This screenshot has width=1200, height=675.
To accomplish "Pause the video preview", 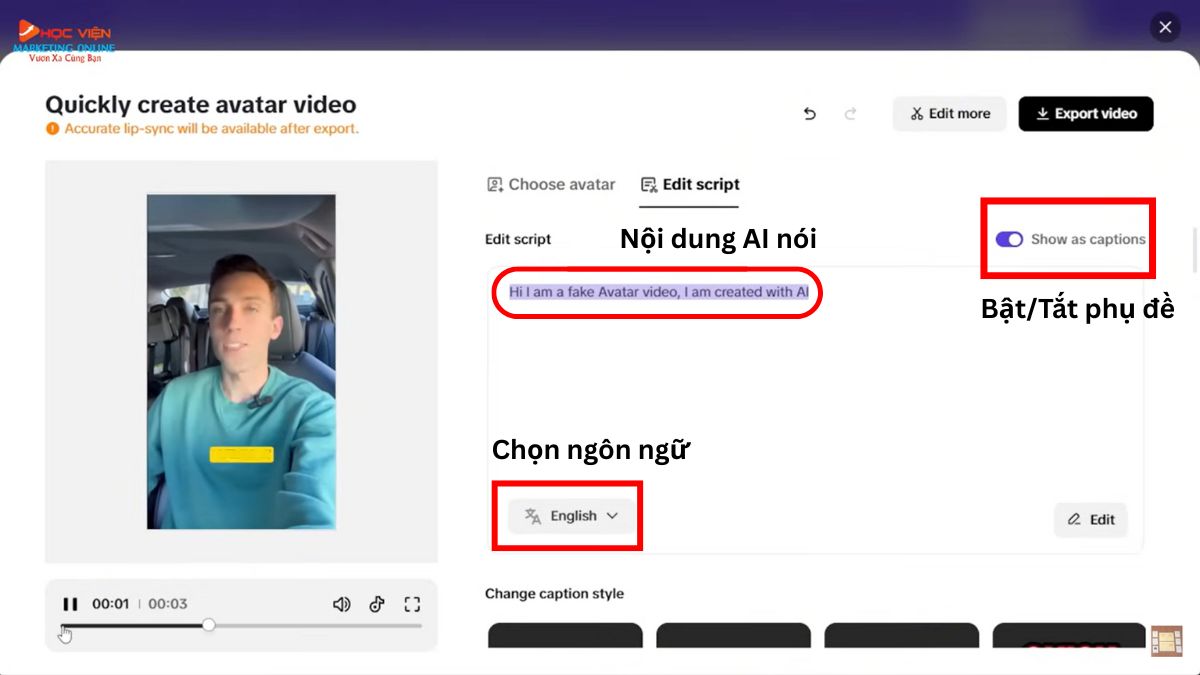I will point(70,604).
